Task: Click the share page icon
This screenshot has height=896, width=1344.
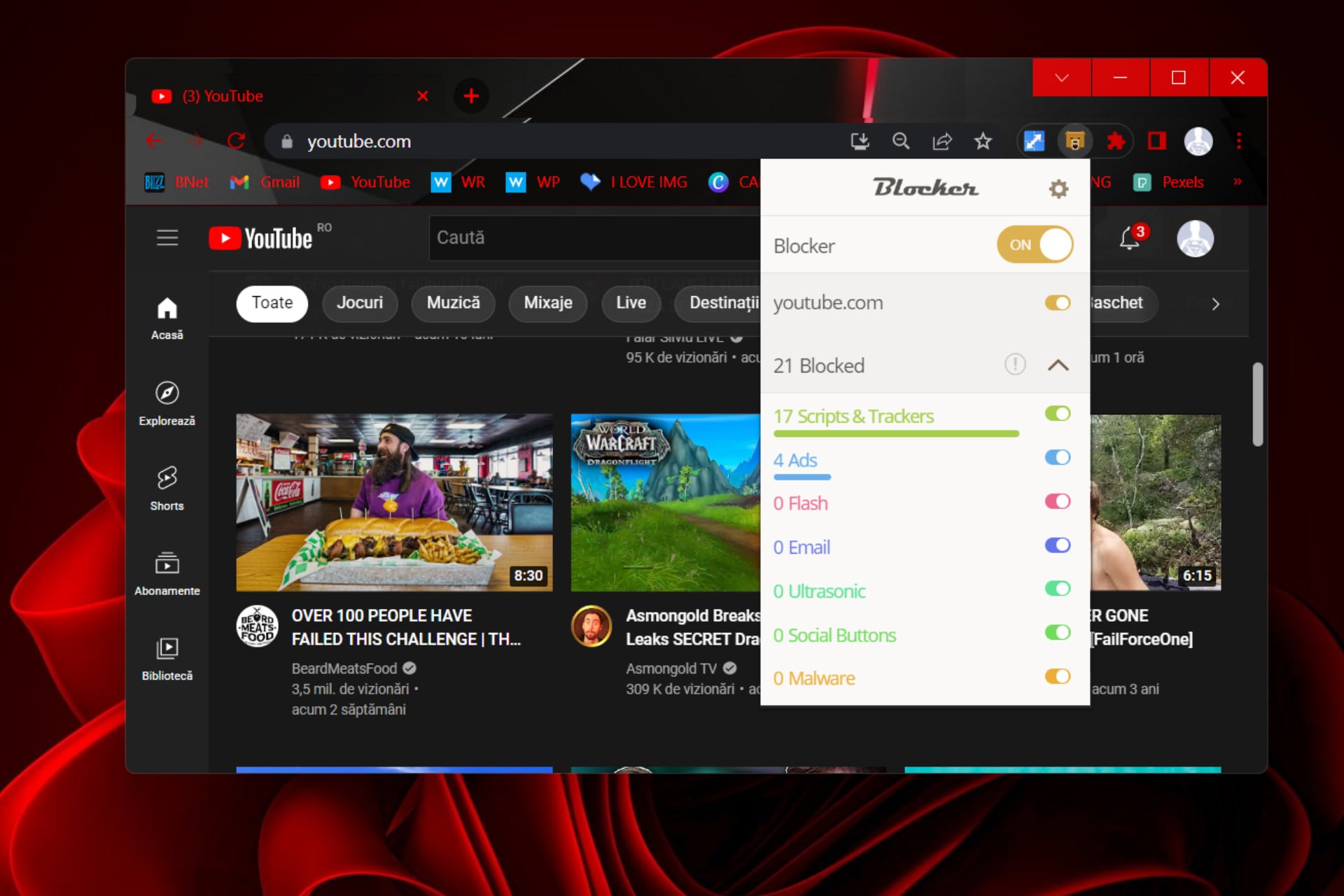Action: (x=942, y=141)
